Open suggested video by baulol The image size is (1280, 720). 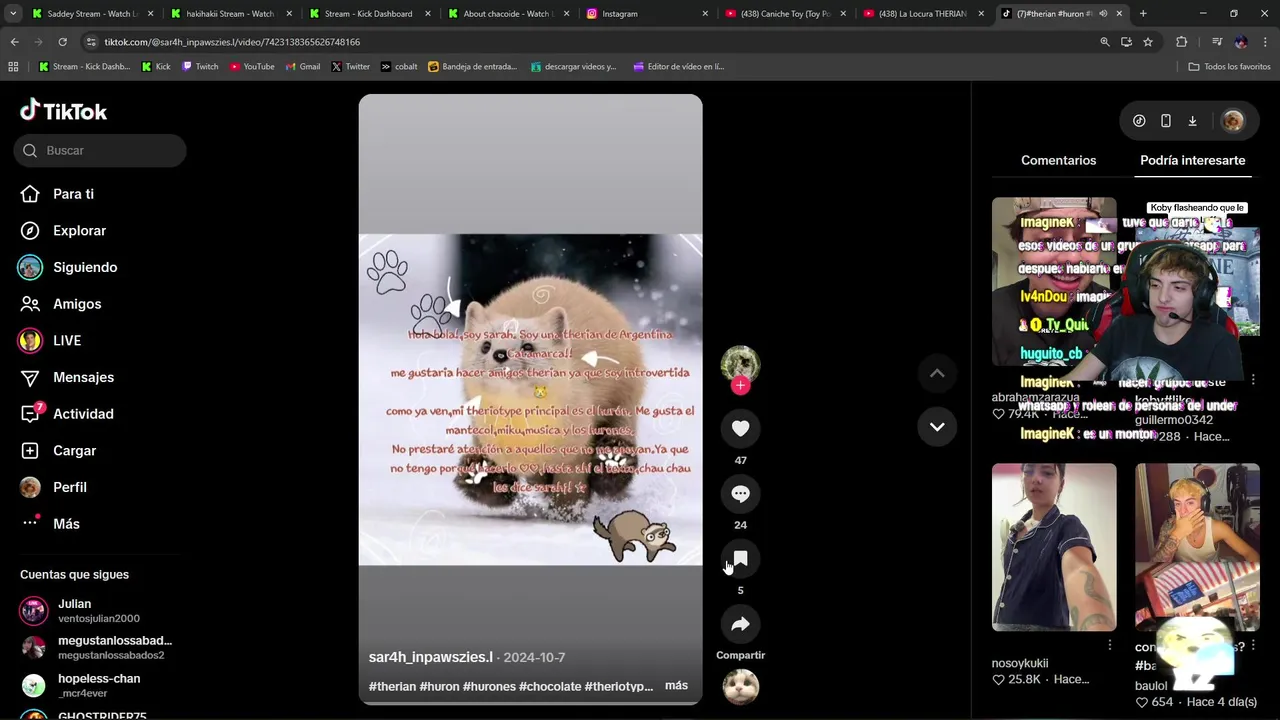1197,547
